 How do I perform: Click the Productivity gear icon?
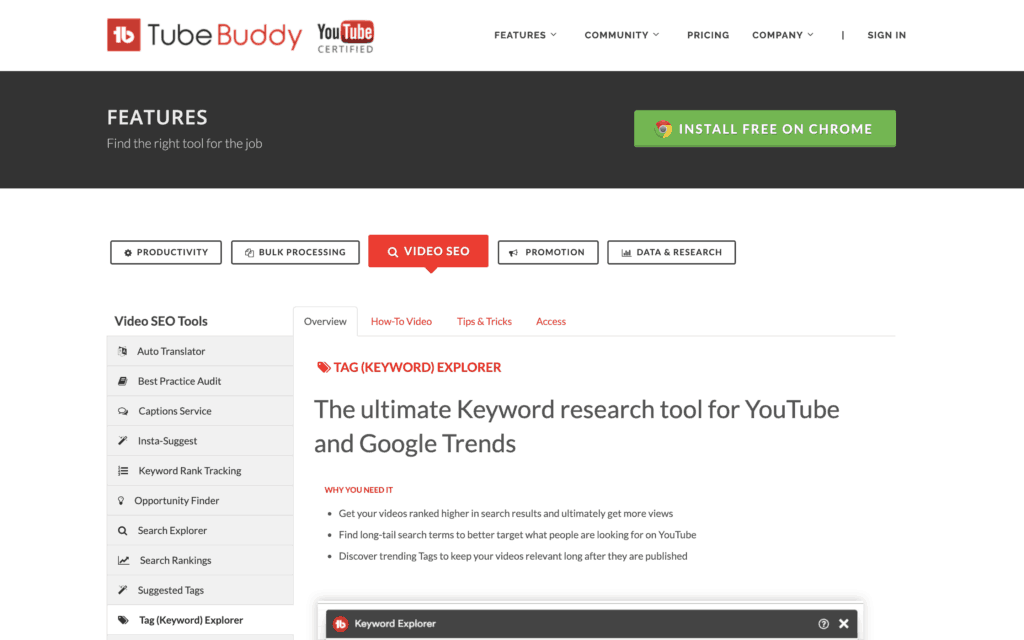point(128,253)
